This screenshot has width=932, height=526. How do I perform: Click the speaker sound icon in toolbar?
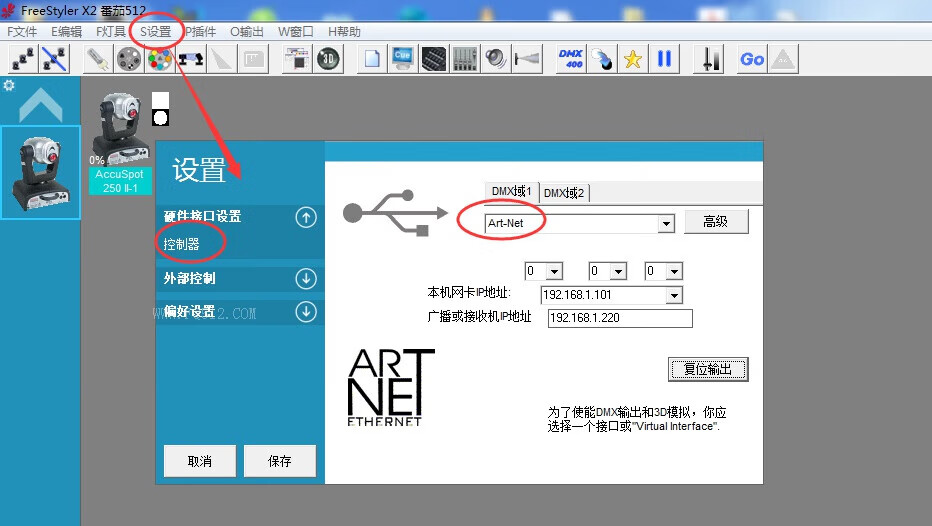(495, 59)
